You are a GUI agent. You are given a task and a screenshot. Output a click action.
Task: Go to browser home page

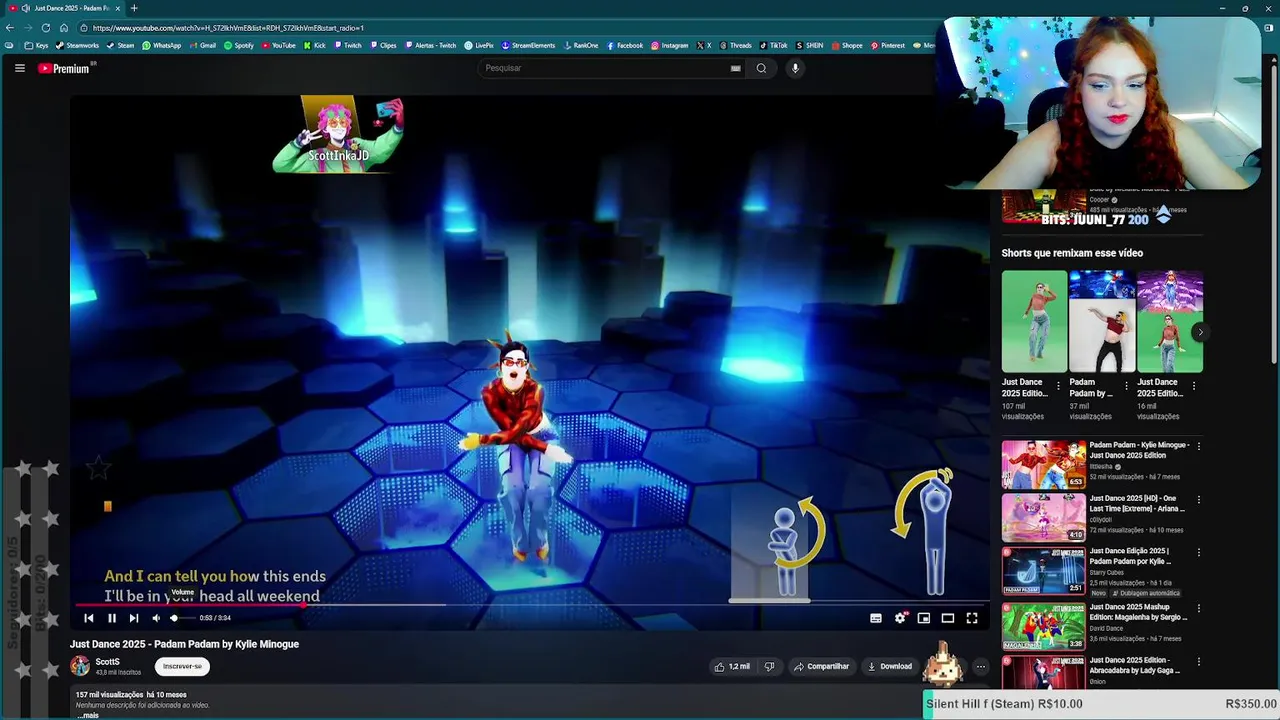pyautogui.click(x=64, y=28)
